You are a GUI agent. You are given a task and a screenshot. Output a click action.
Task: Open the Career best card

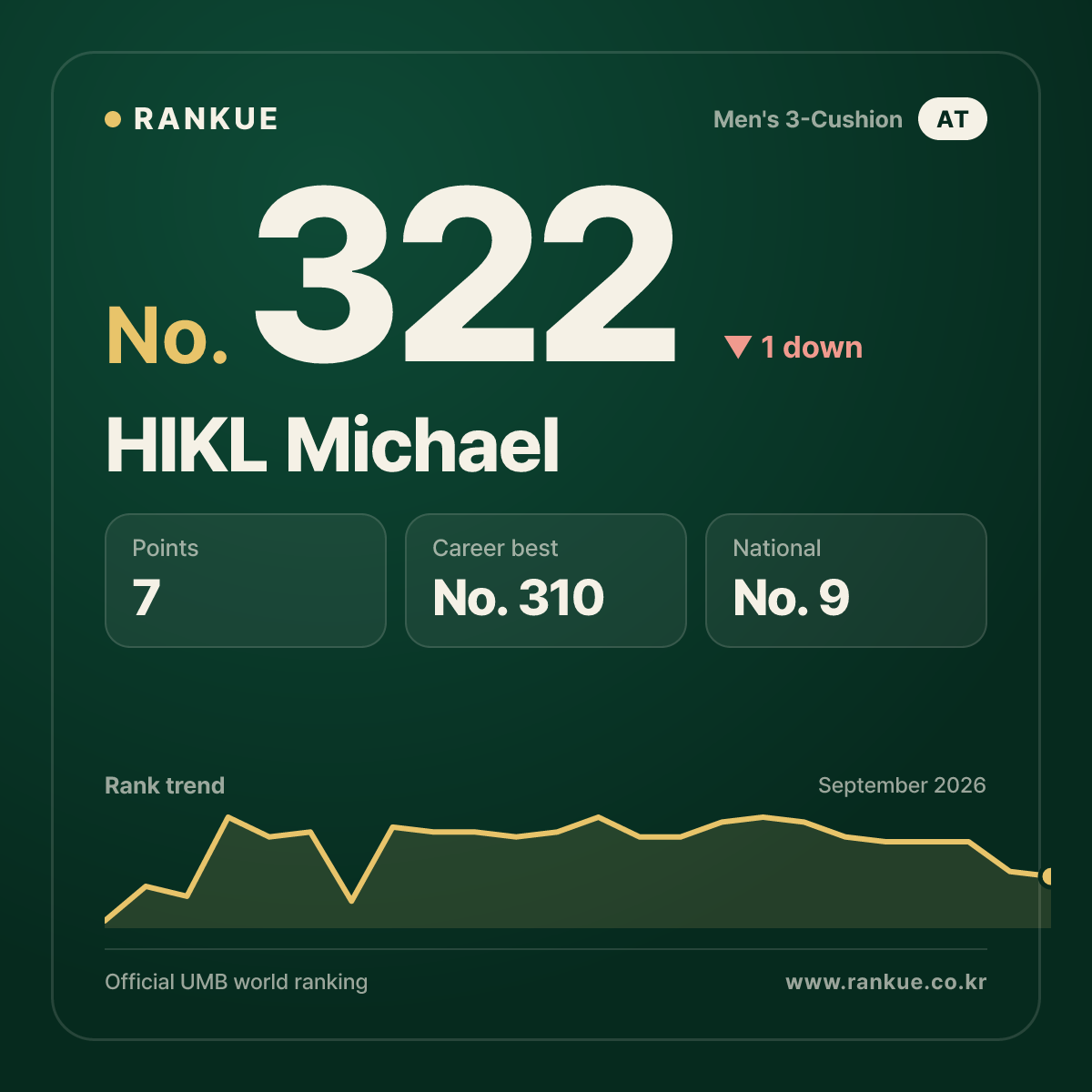coord(546,581)
